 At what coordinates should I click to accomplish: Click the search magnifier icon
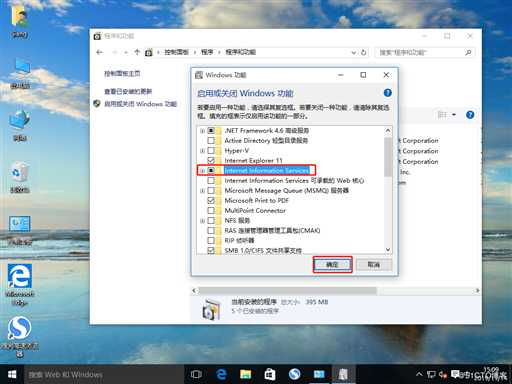pos(468,52)
